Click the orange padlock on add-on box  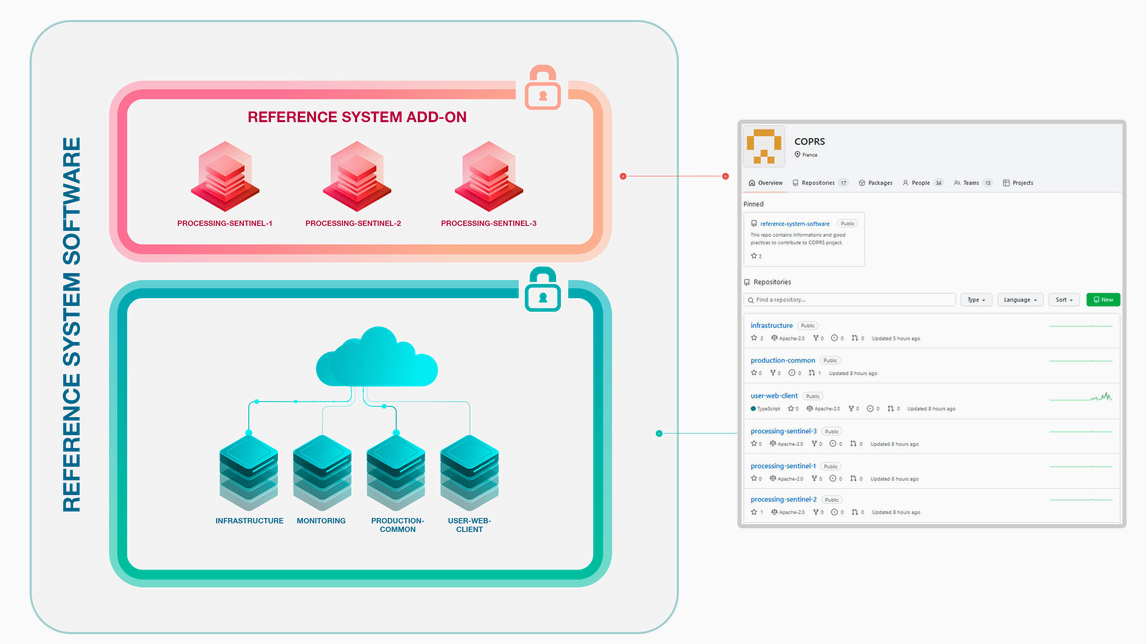[x=543, y=89]
